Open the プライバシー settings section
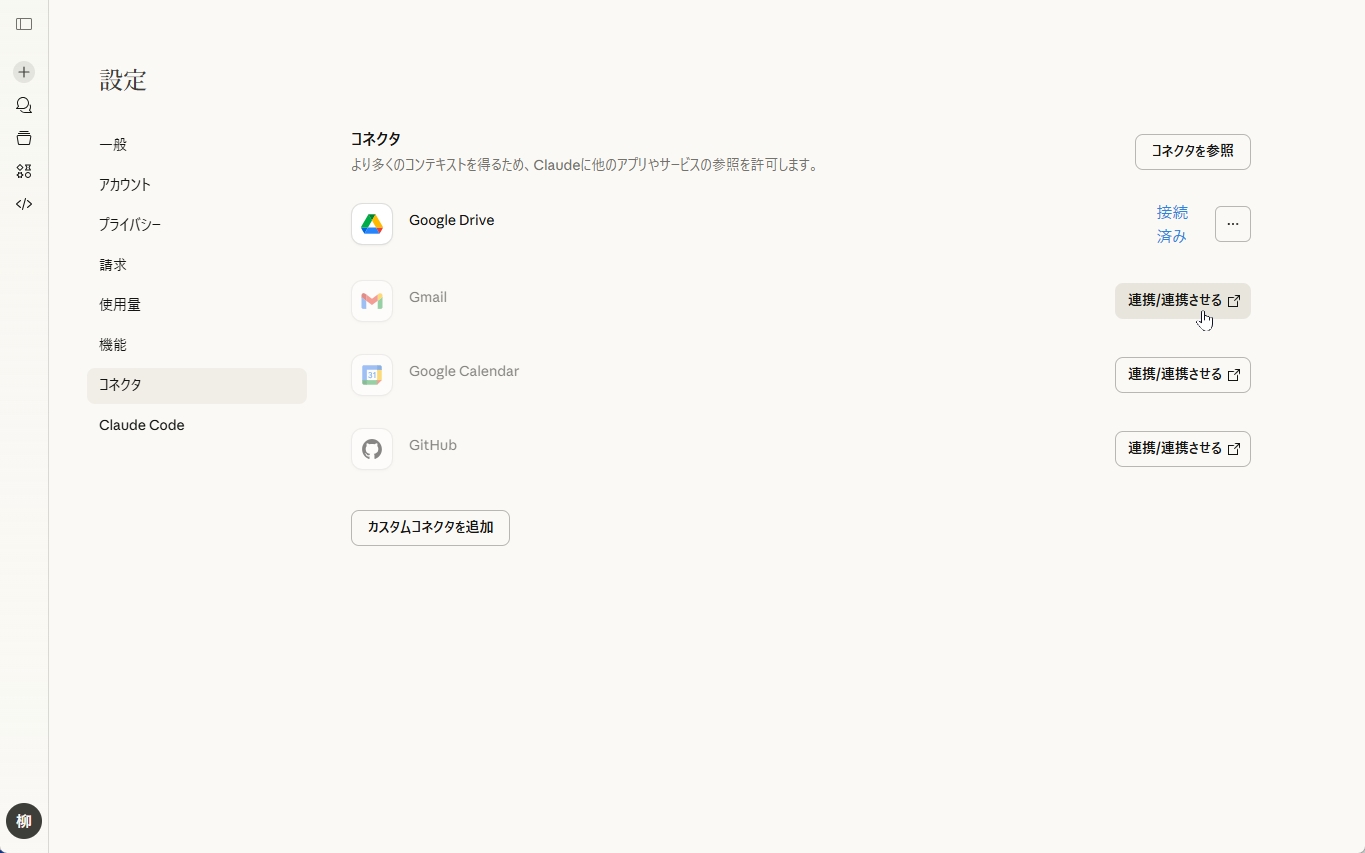Image resolution: width=1365 pixels, height=853 pixels. point(129,225)
